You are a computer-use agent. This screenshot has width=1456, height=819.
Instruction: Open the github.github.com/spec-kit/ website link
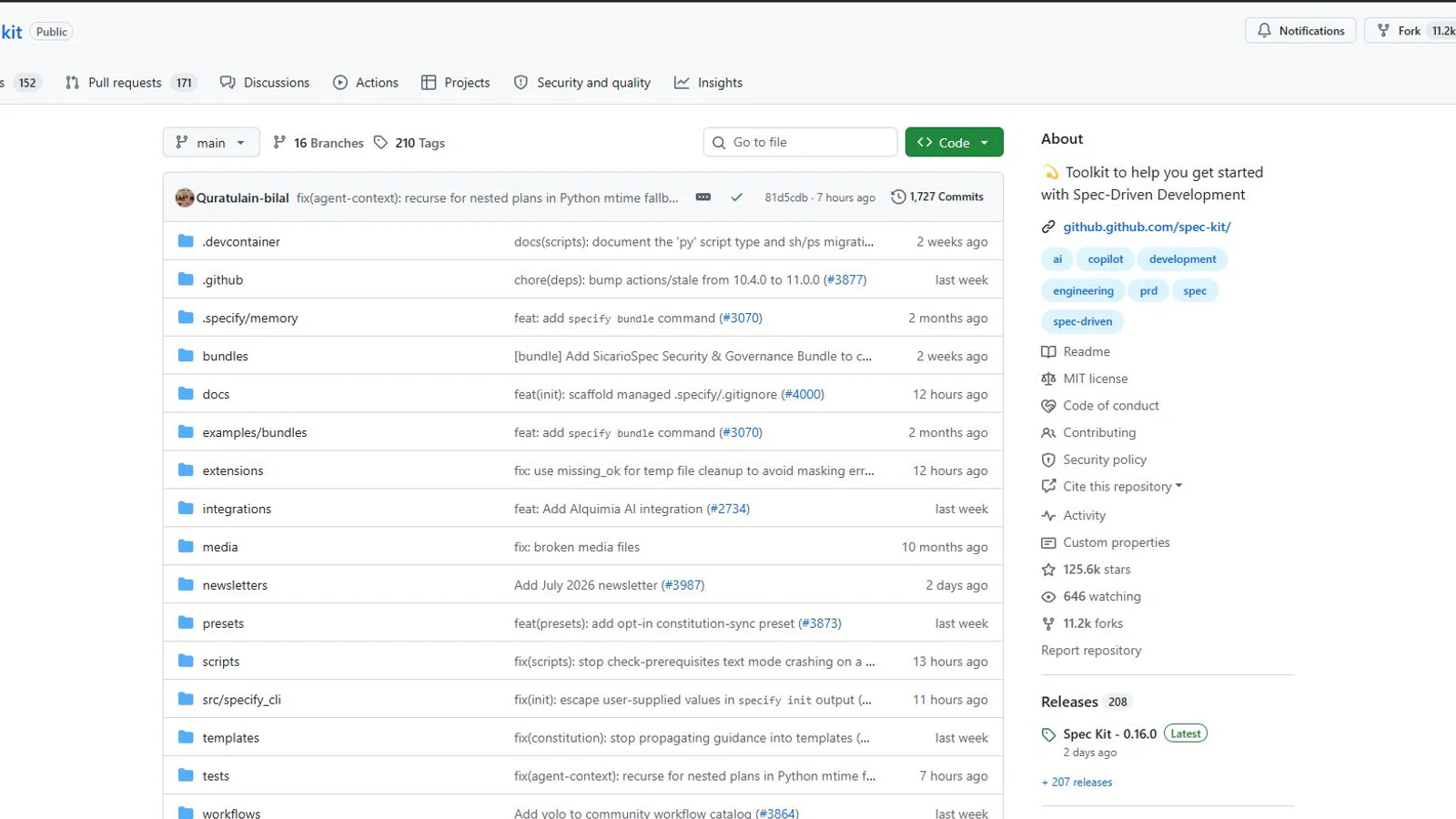click(1147, 227)
